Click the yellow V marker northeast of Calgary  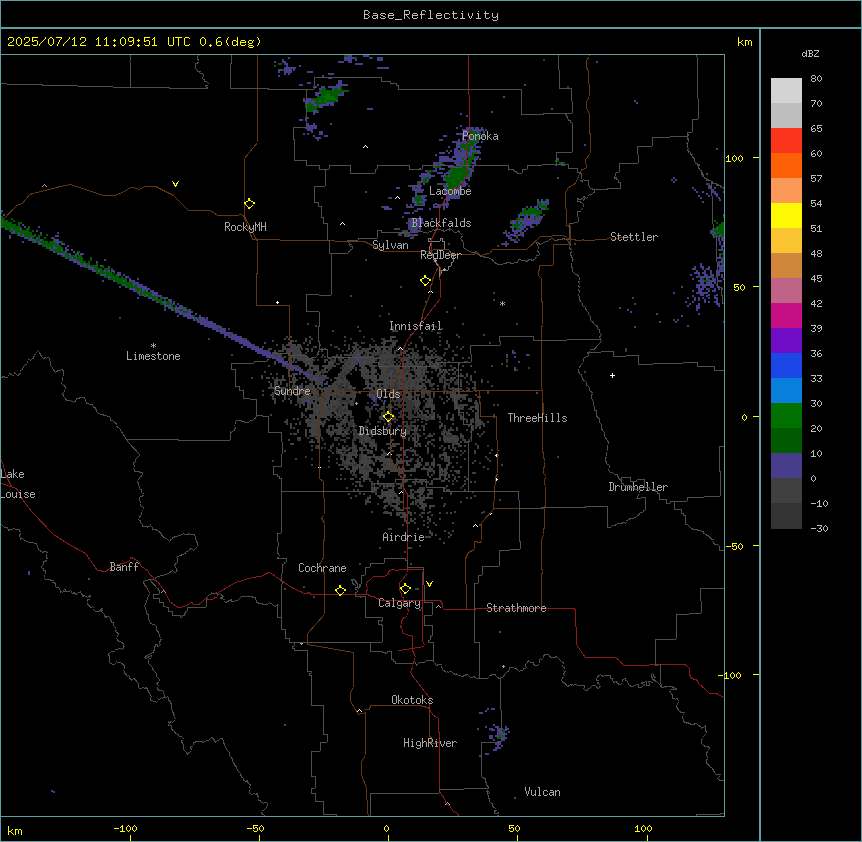[429, 584]
